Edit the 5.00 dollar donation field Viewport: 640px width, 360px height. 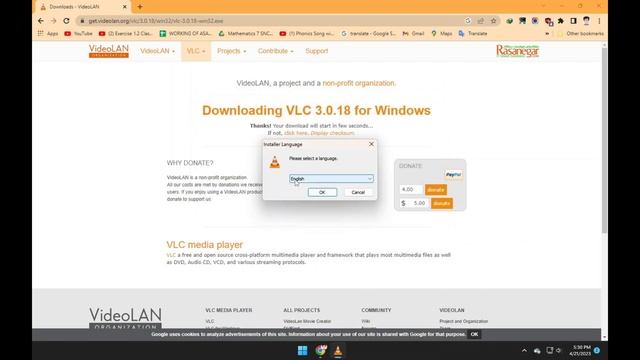[418, 203]
